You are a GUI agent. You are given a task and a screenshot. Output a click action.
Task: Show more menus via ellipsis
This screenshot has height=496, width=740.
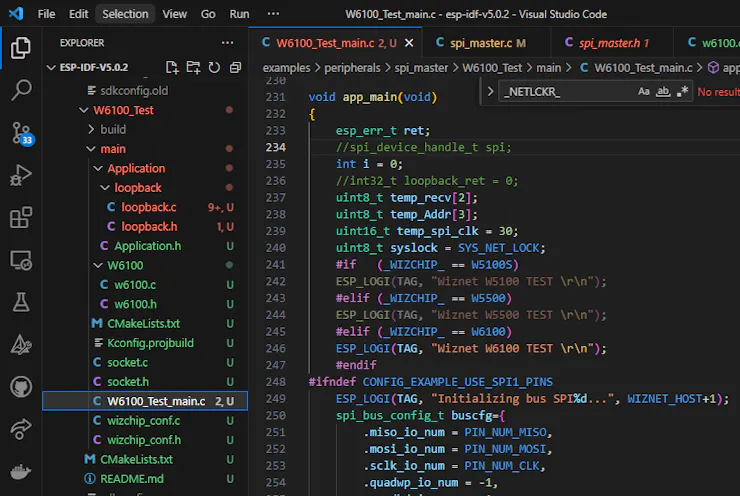tap(273, 14)
